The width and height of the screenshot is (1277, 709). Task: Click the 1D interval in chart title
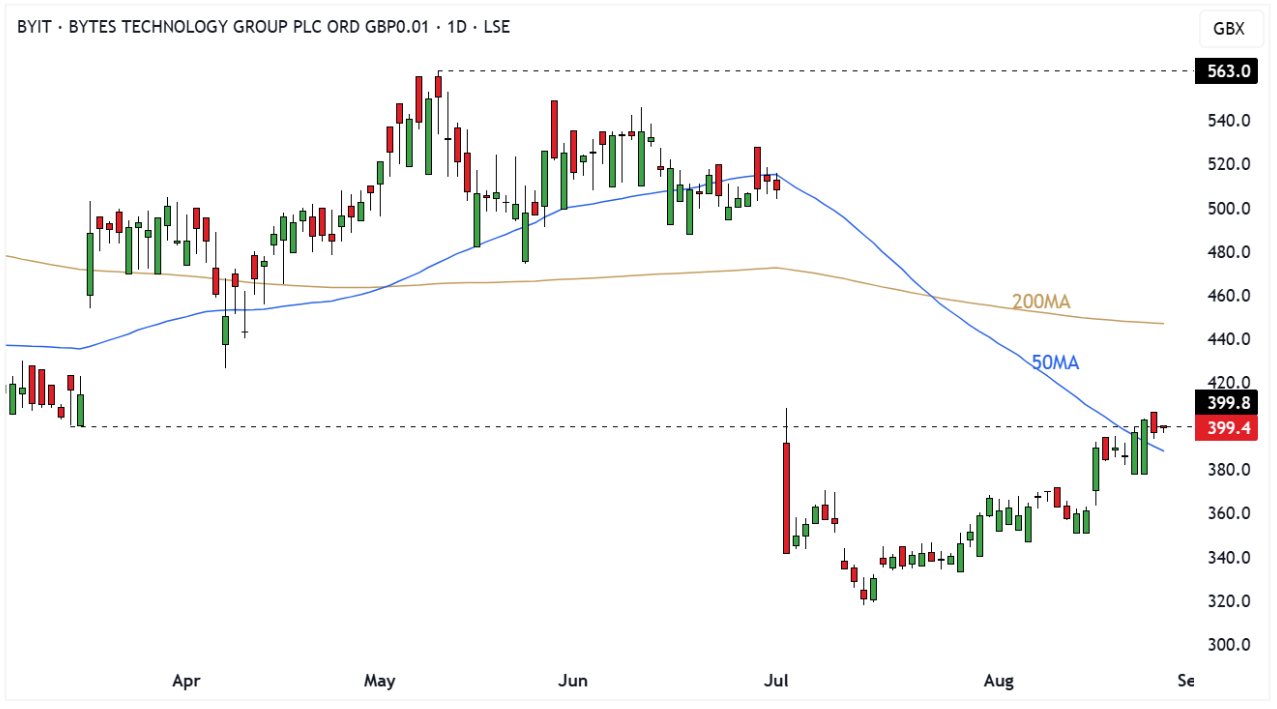pos(458,27)
